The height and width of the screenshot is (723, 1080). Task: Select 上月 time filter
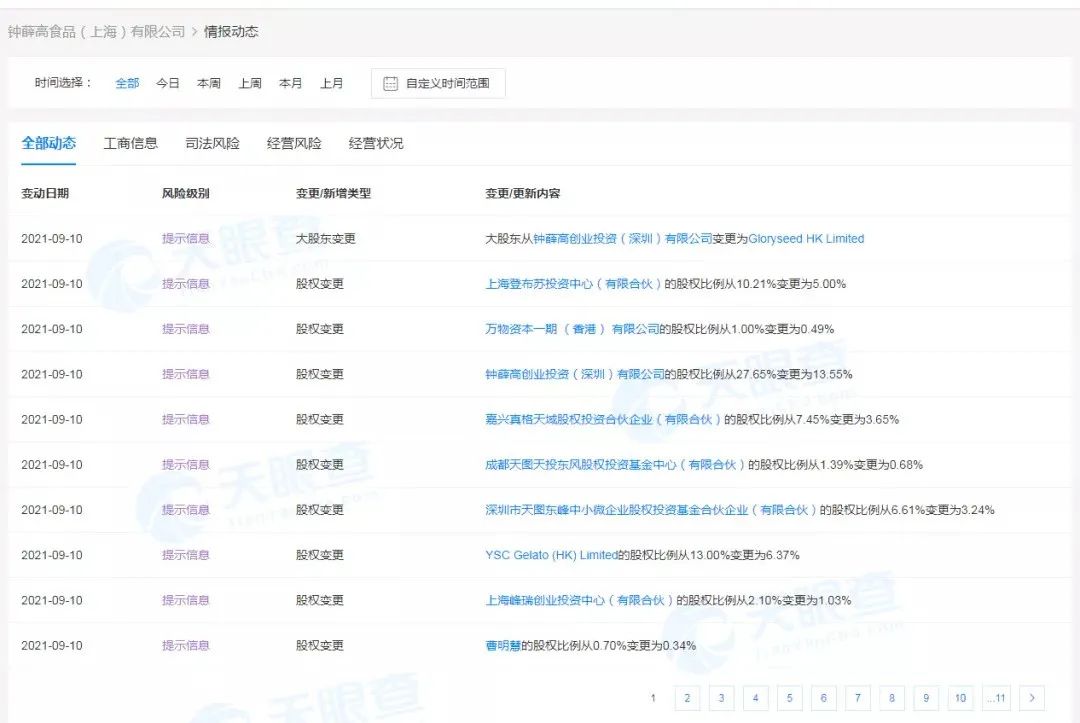(x=331, y=83)
